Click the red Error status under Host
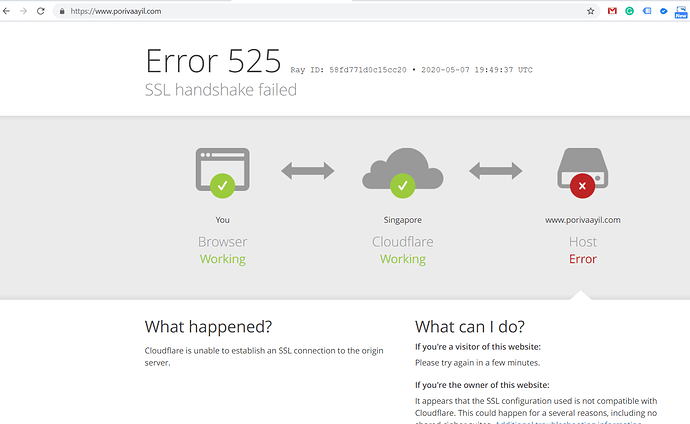The width and height of the screenshot is (690, 424). 583,259
